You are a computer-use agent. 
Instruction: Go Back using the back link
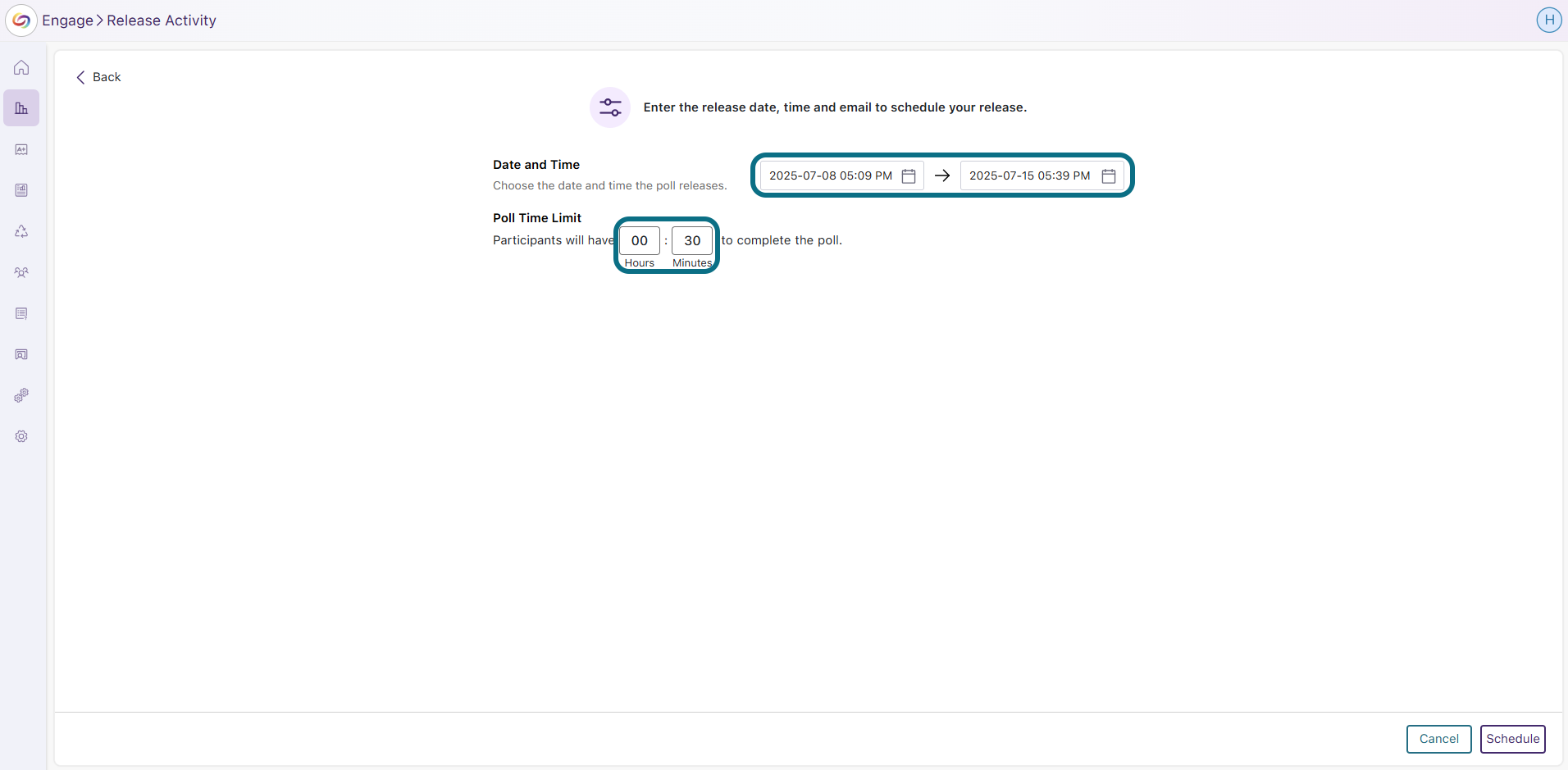(x=98, y=77)
